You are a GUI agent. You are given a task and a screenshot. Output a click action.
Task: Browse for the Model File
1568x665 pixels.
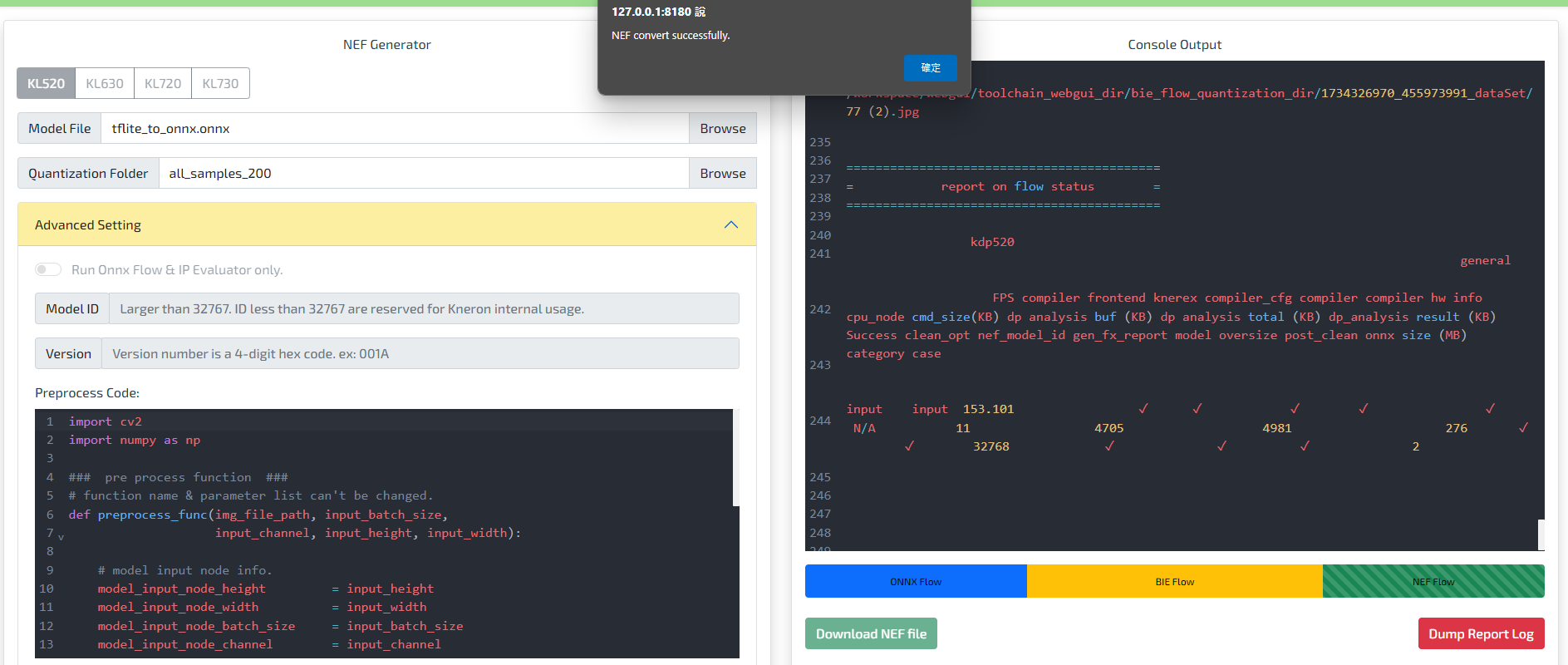[x=722, y=128]
